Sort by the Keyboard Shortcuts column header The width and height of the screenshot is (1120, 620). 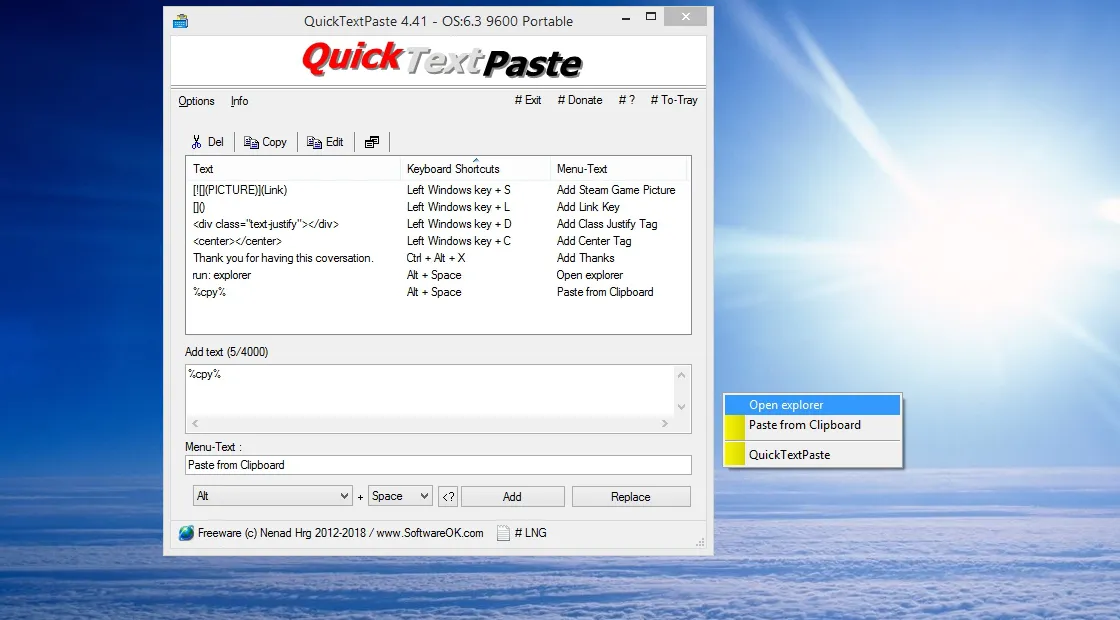(x=475, y=169)
